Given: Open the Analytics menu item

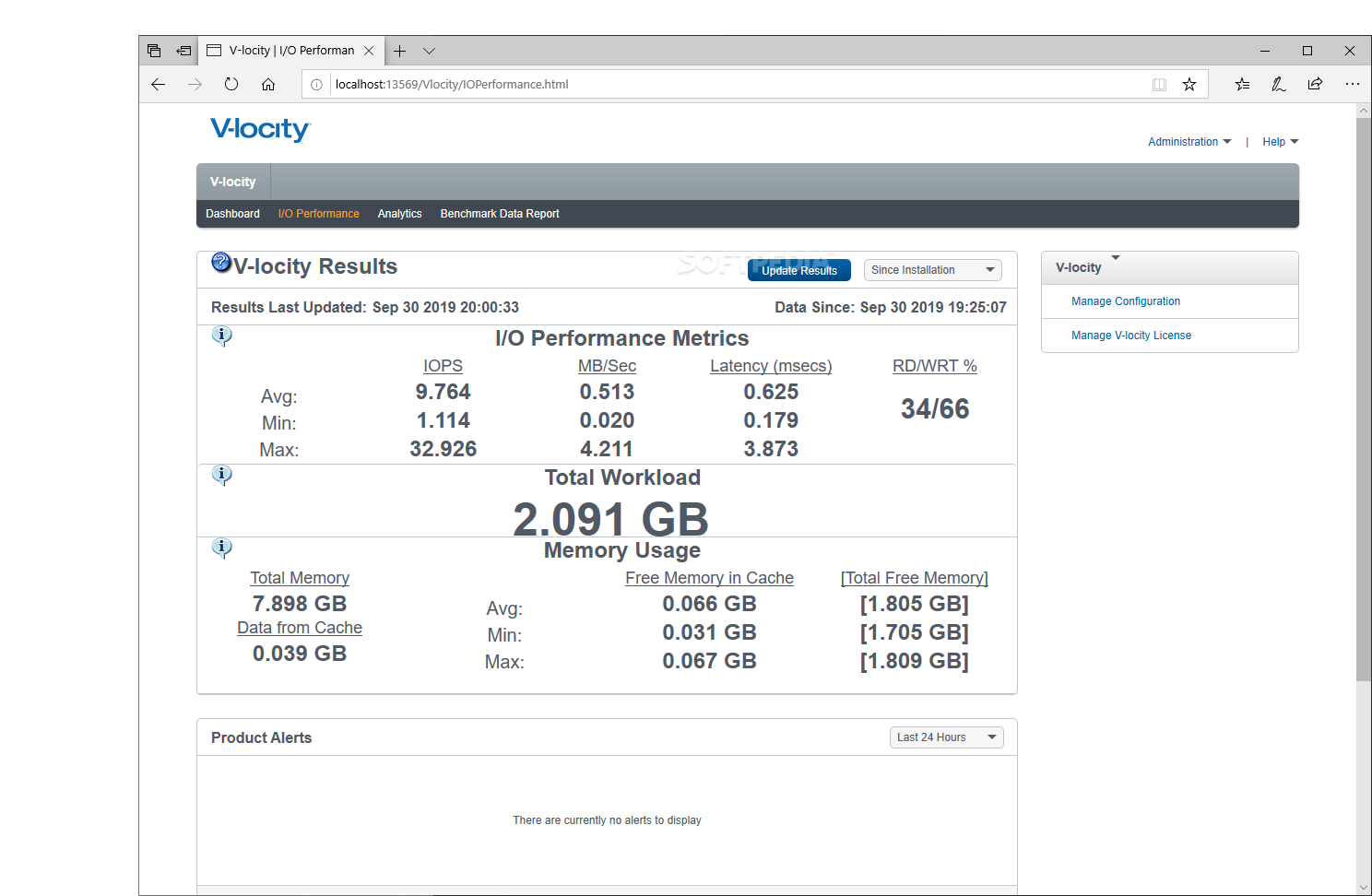Looking at the screenshot, I should [399, 214].
